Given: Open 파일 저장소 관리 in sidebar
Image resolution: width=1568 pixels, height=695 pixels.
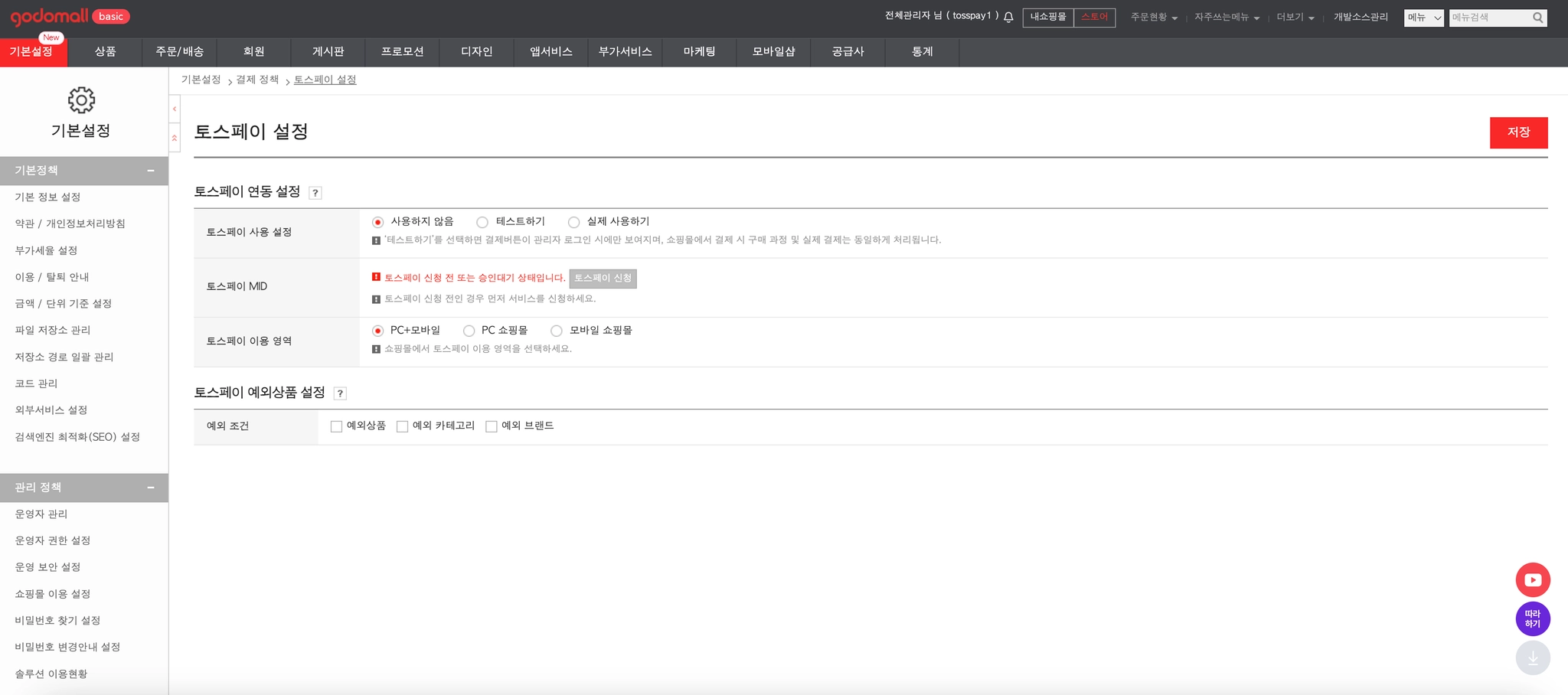Looking at the screenshot, I should pos(53,331).
